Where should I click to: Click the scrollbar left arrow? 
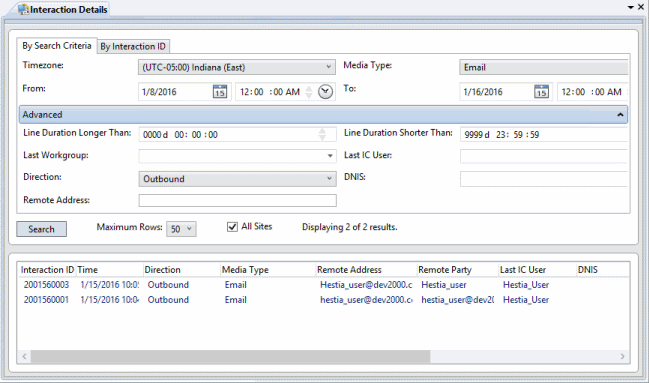tap(24, 357)
